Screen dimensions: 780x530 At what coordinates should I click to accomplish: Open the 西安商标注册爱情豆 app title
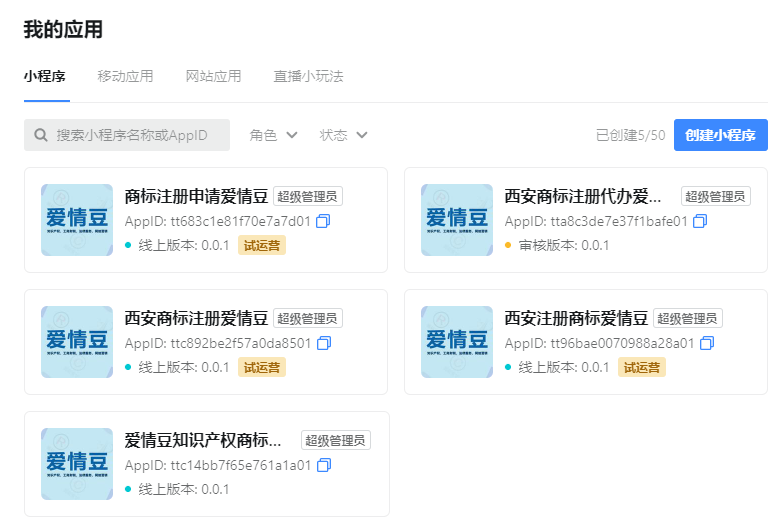[196, 319]
